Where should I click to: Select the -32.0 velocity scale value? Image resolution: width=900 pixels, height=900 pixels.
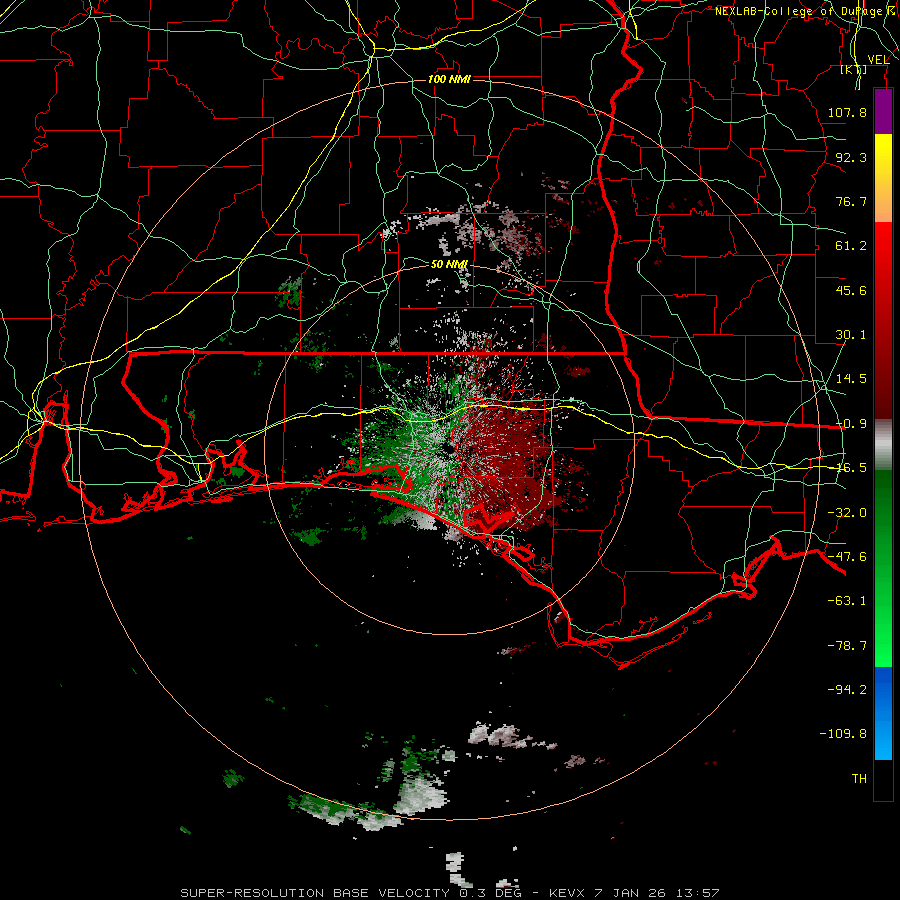[847, 513]
